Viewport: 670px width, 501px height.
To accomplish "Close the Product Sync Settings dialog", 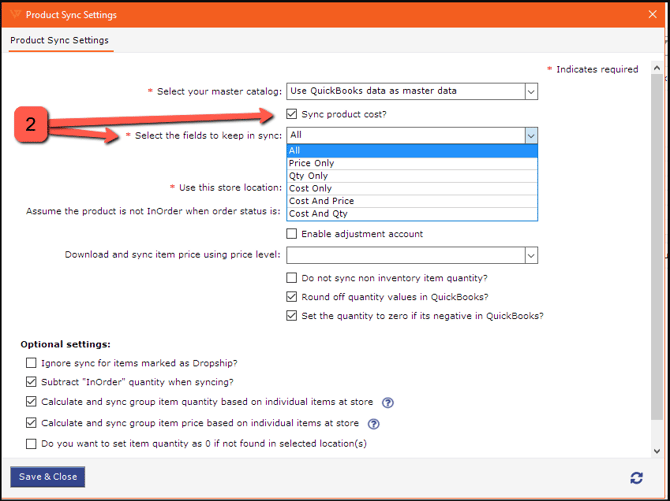I will tap(652, 15).
